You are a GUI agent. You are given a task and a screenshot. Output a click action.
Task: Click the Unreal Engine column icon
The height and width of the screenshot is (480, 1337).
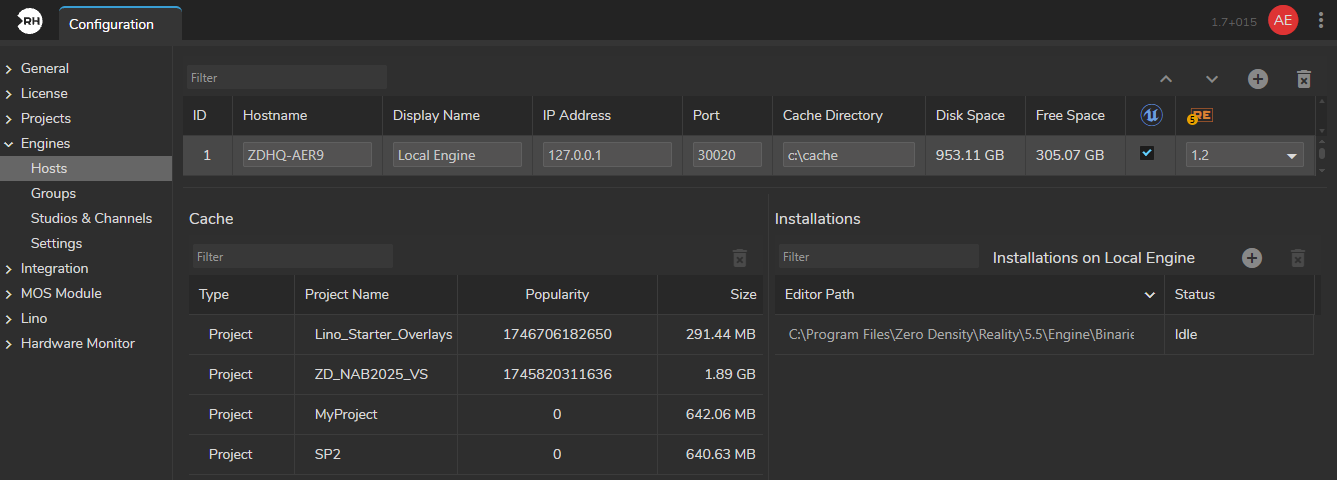point(1150,116)
